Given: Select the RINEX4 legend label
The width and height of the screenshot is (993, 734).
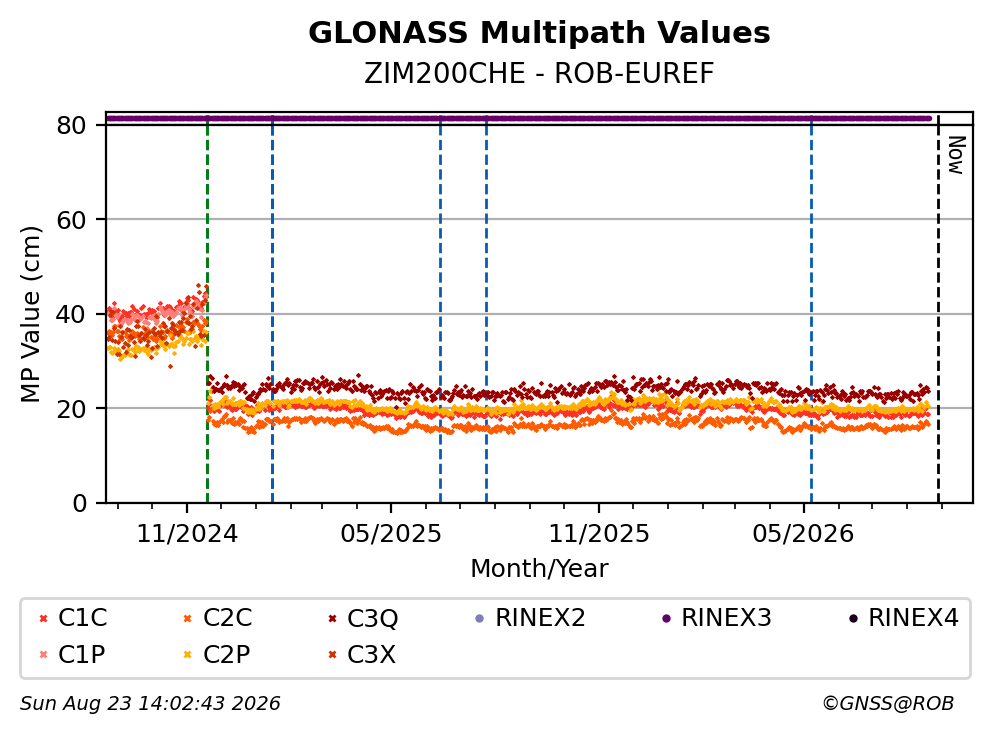Looking at the screenshot, I should (x=913, y=617).
